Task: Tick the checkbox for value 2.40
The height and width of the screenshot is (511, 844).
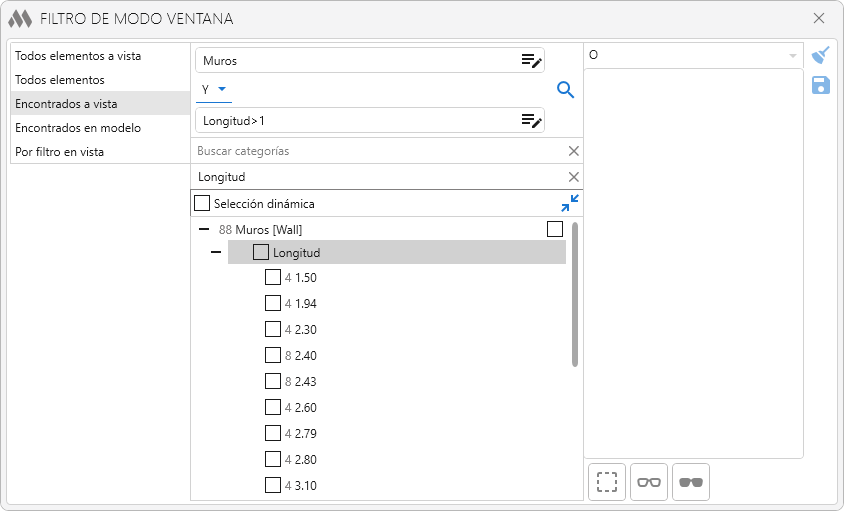Action: pyautogui.click(x=273, y=355)
